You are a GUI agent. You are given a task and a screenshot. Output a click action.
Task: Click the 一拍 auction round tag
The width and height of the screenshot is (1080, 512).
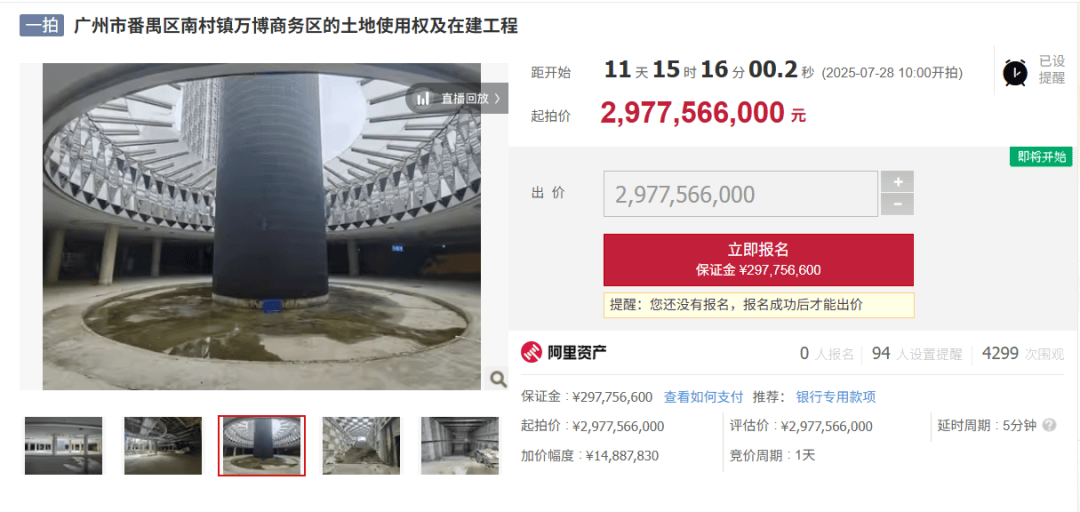pyautogui.click(x=41, y=26)
